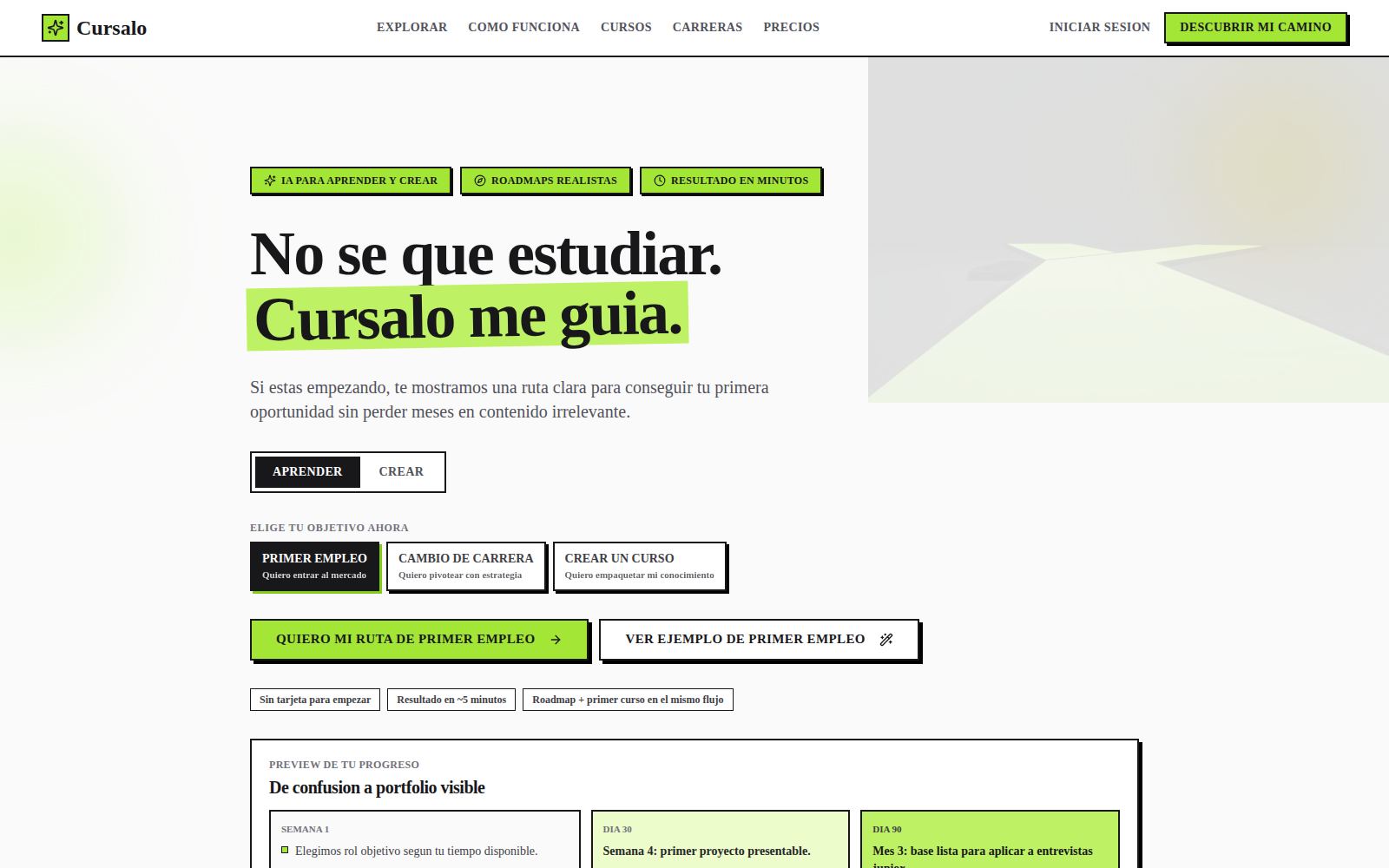
Task: Click the green checkbox beside 'Elegimos rol objetivo'
Action: point(284,851)
